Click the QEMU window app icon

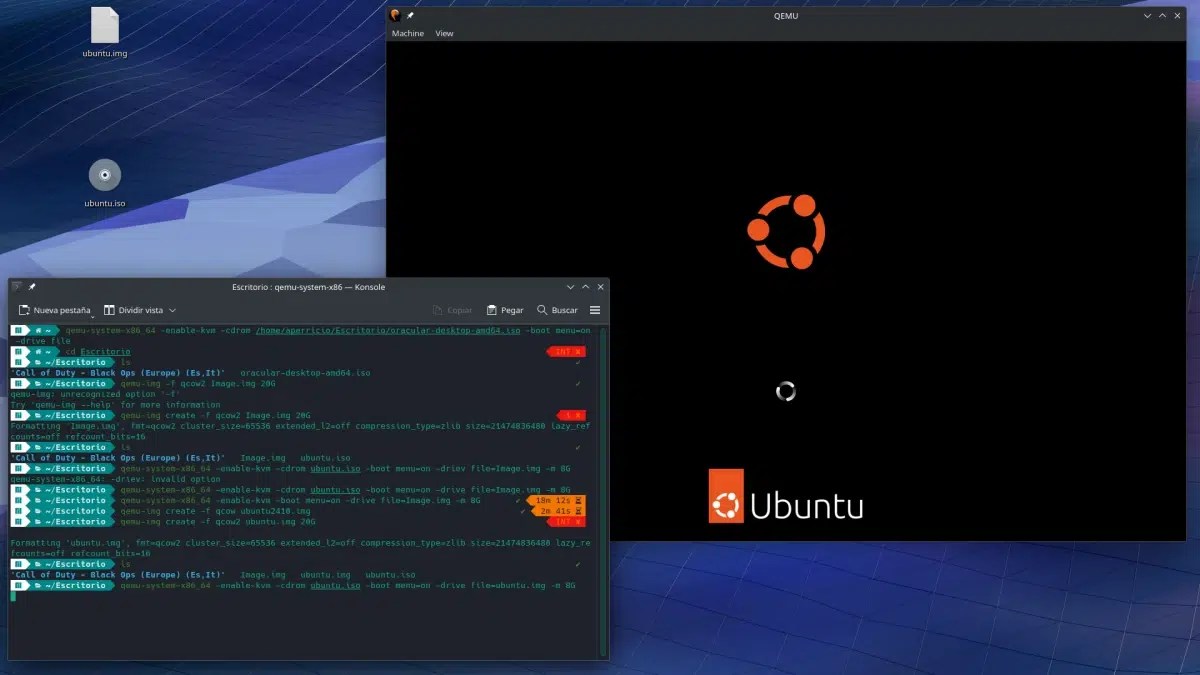[x=396, y=15]
